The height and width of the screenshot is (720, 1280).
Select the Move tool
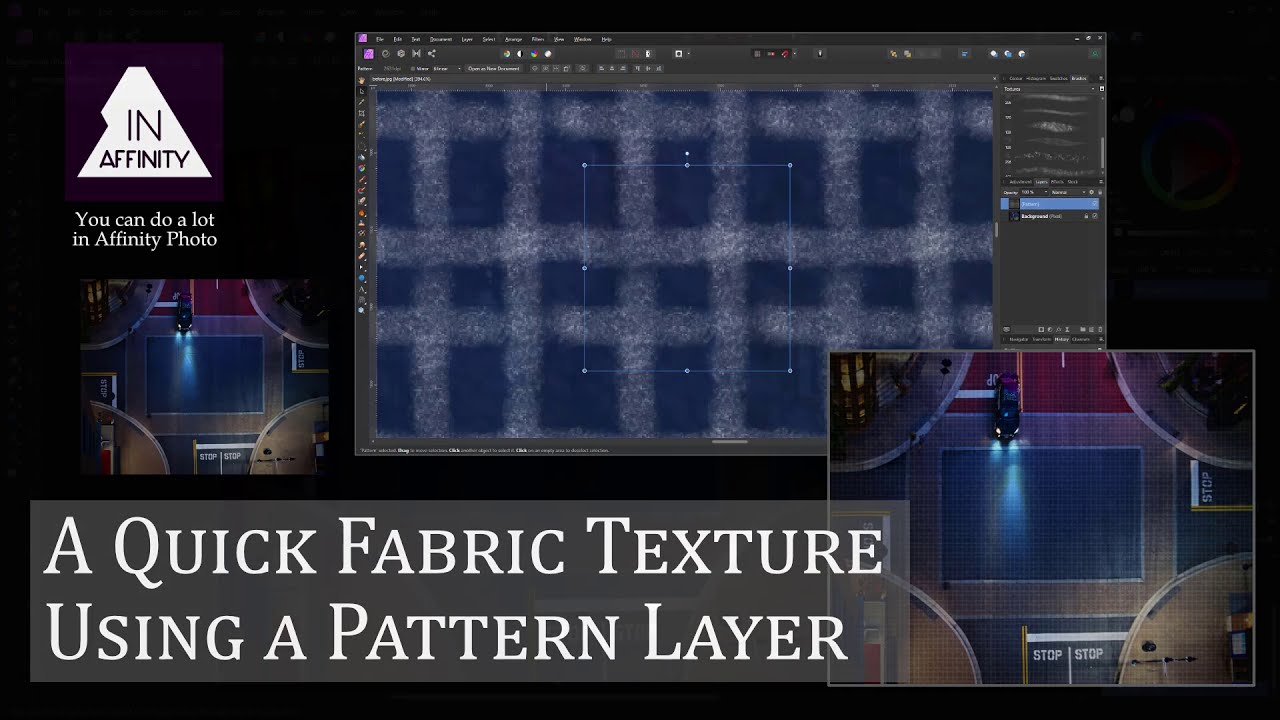(x=362, y=92)
